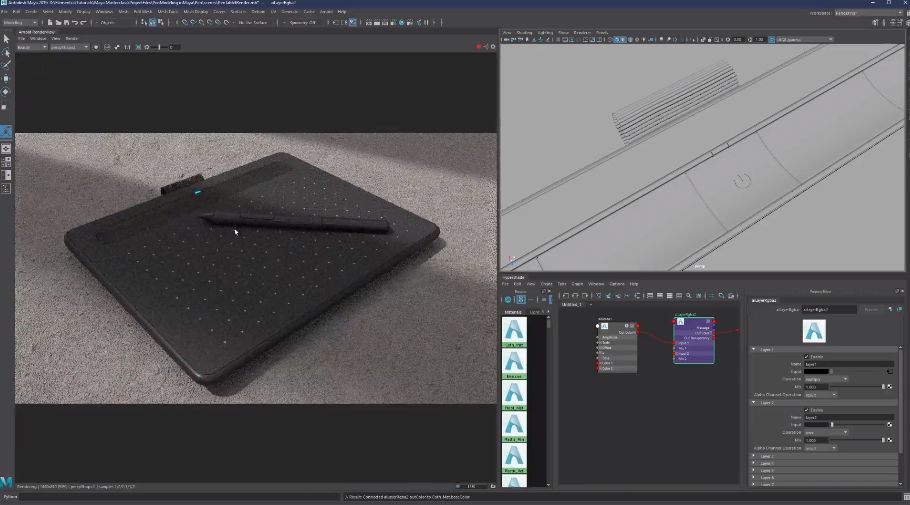Open Layer 1 Alpha Channel Operation dropdown
The width and height of the screenshot is (910, 505).
tap(820, 395)
